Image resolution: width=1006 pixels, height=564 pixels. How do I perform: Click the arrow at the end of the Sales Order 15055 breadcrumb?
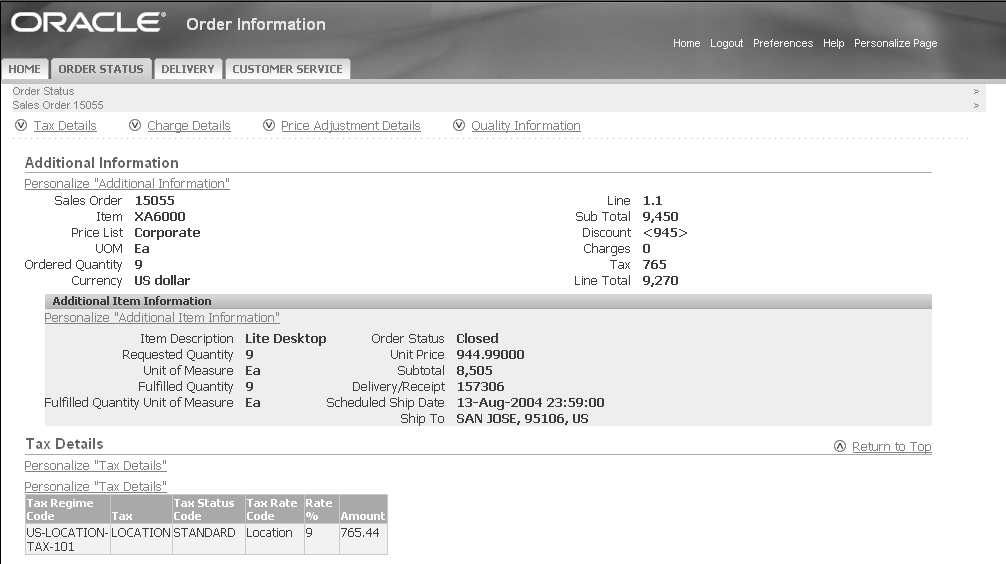[976, 105]
